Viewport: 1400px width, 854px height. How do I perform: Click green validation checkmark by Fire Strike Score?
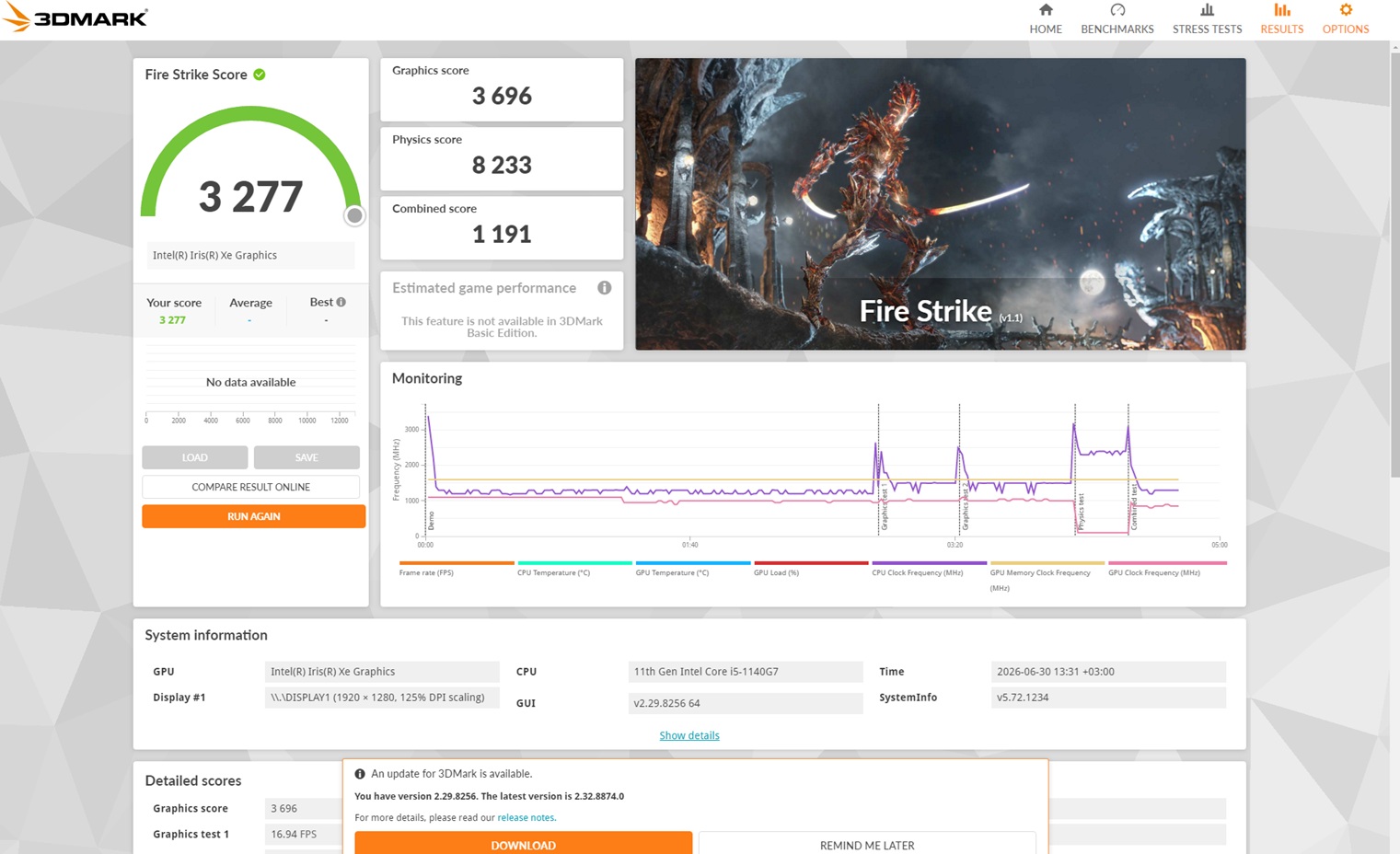click(x=260, y=75)
